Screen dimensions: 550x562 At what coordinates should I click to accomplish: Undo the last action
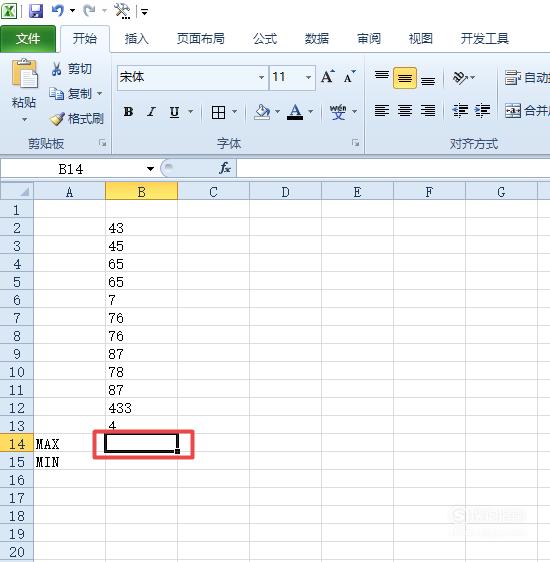(57, 11)
